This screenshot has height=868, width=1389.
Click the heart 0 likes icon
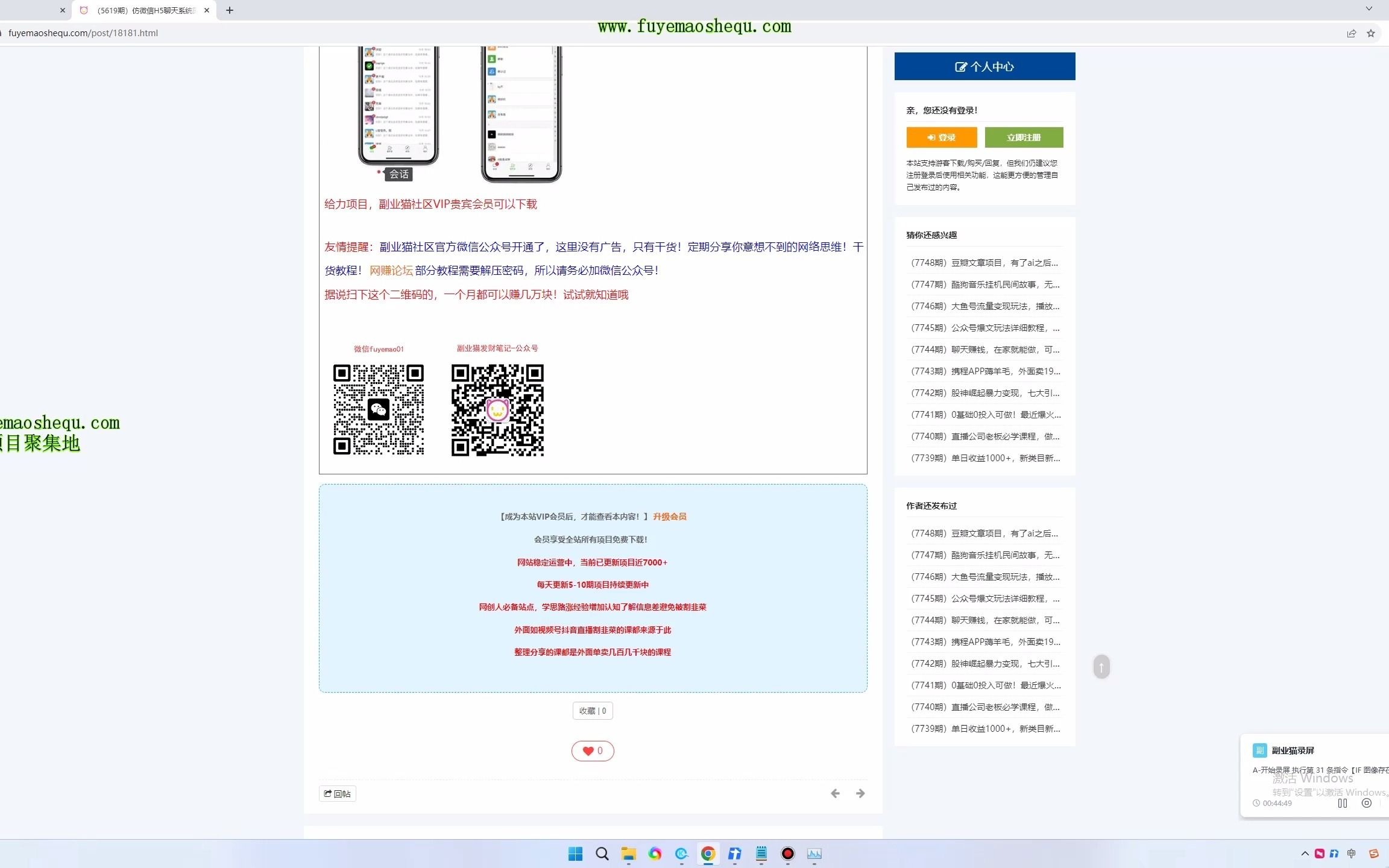click(592, 750)
